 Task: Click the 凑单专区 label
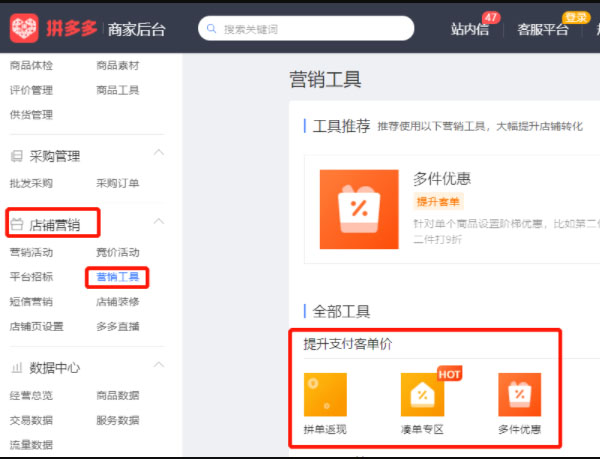[422, 430]
